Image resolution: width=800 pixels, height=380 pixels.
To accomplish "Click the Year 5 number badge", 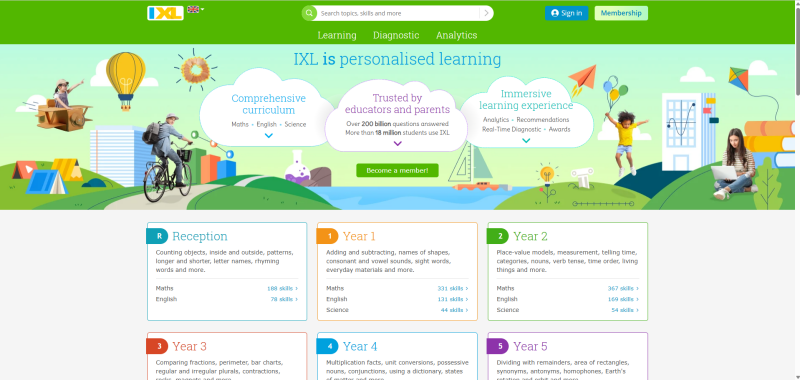I will tap(499, 346).
